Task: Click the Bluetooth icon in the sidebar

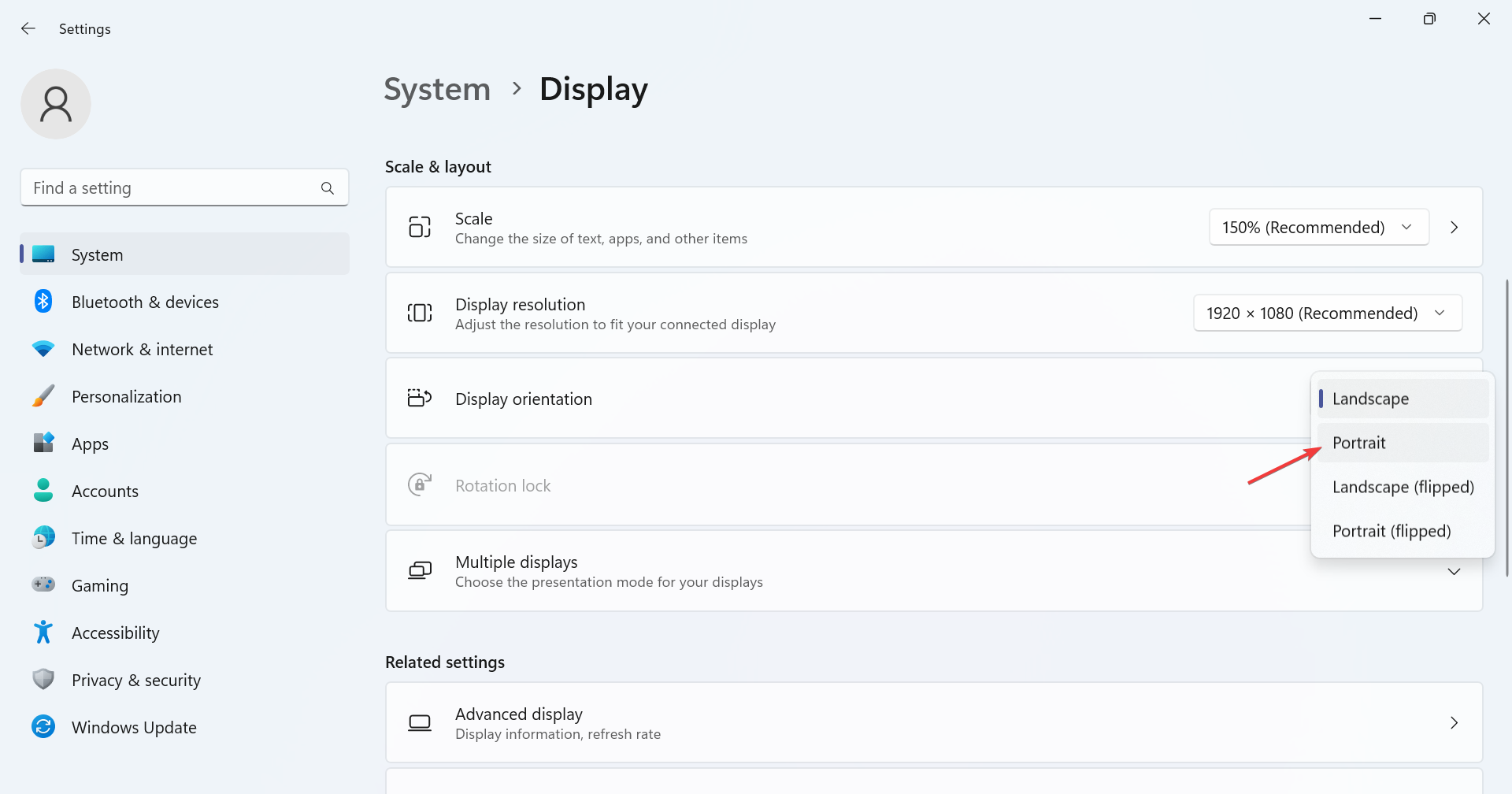Action: (x=43, y=302)
